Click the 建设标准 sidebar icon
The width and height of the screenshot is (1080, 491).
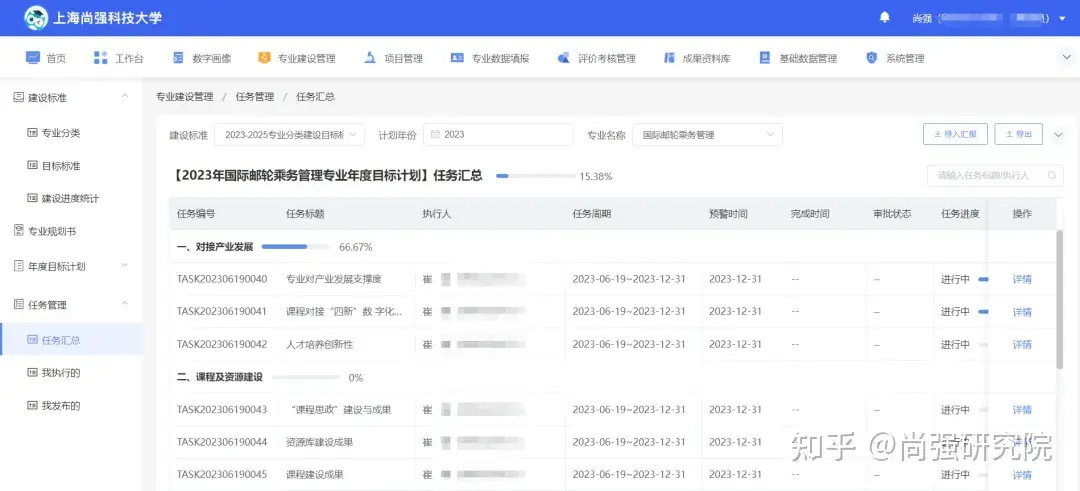click(19, 97)
